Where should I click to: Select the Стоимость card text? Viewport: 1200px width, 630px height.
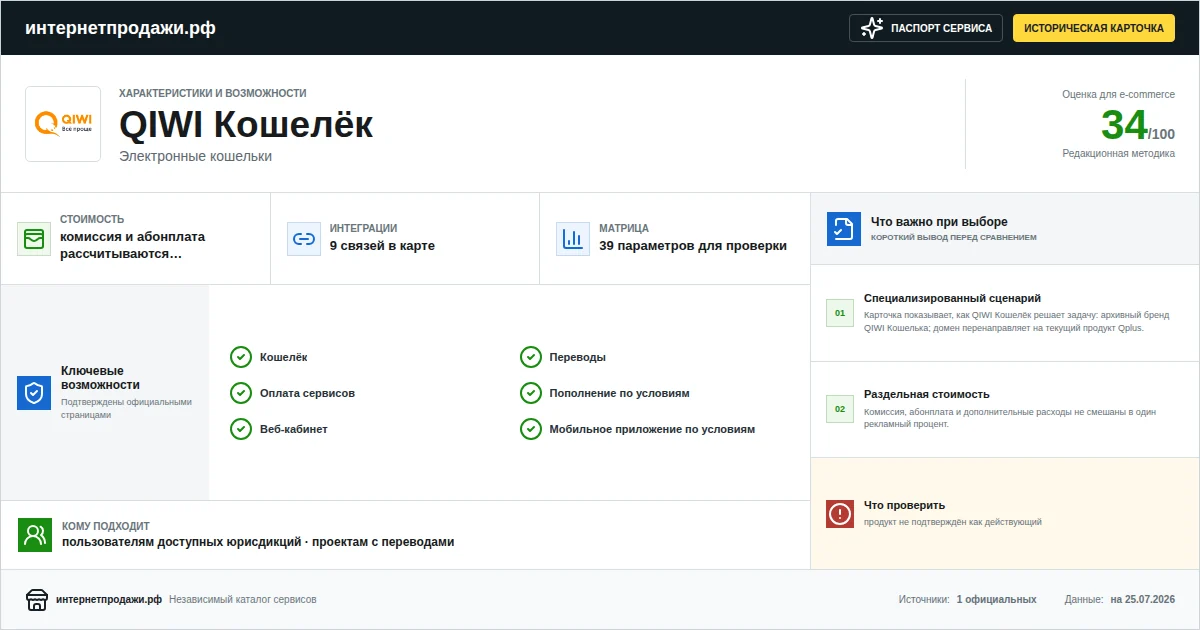(133, 245)
